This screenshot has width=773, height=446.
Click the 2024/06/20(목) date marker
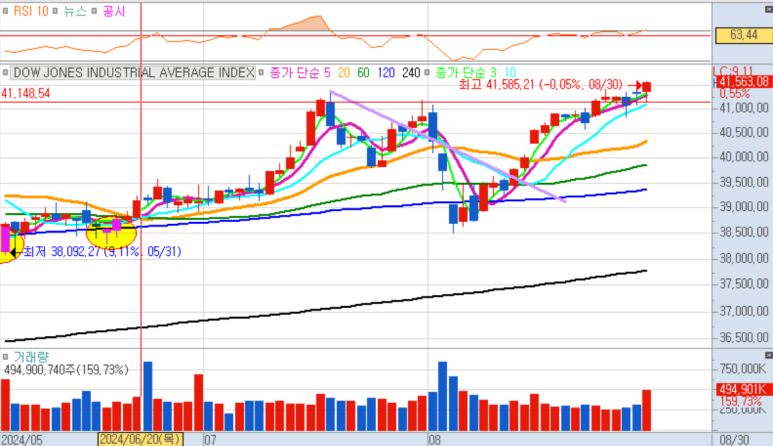(x=141, y=439)
